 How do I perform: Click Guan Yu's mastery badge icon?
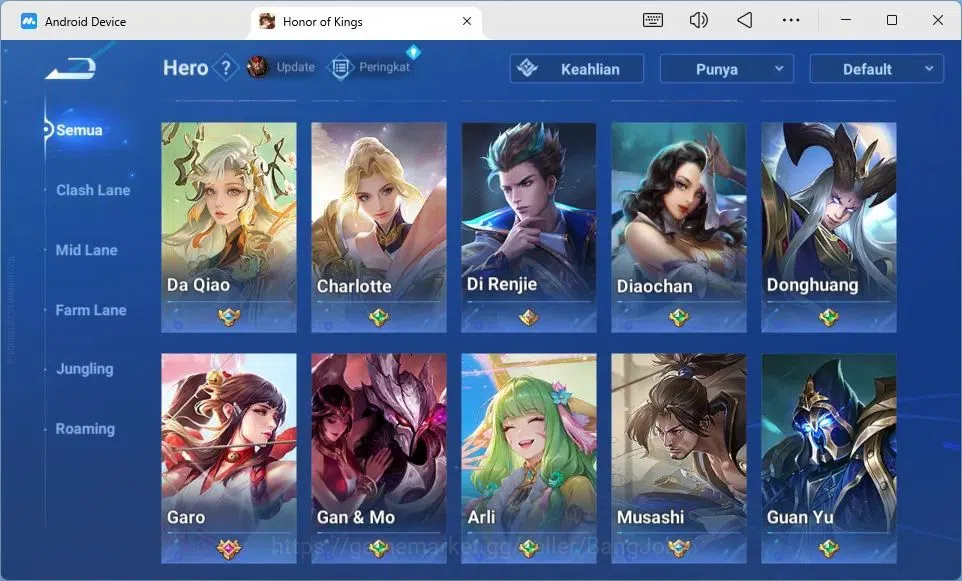tap(829, 548)
